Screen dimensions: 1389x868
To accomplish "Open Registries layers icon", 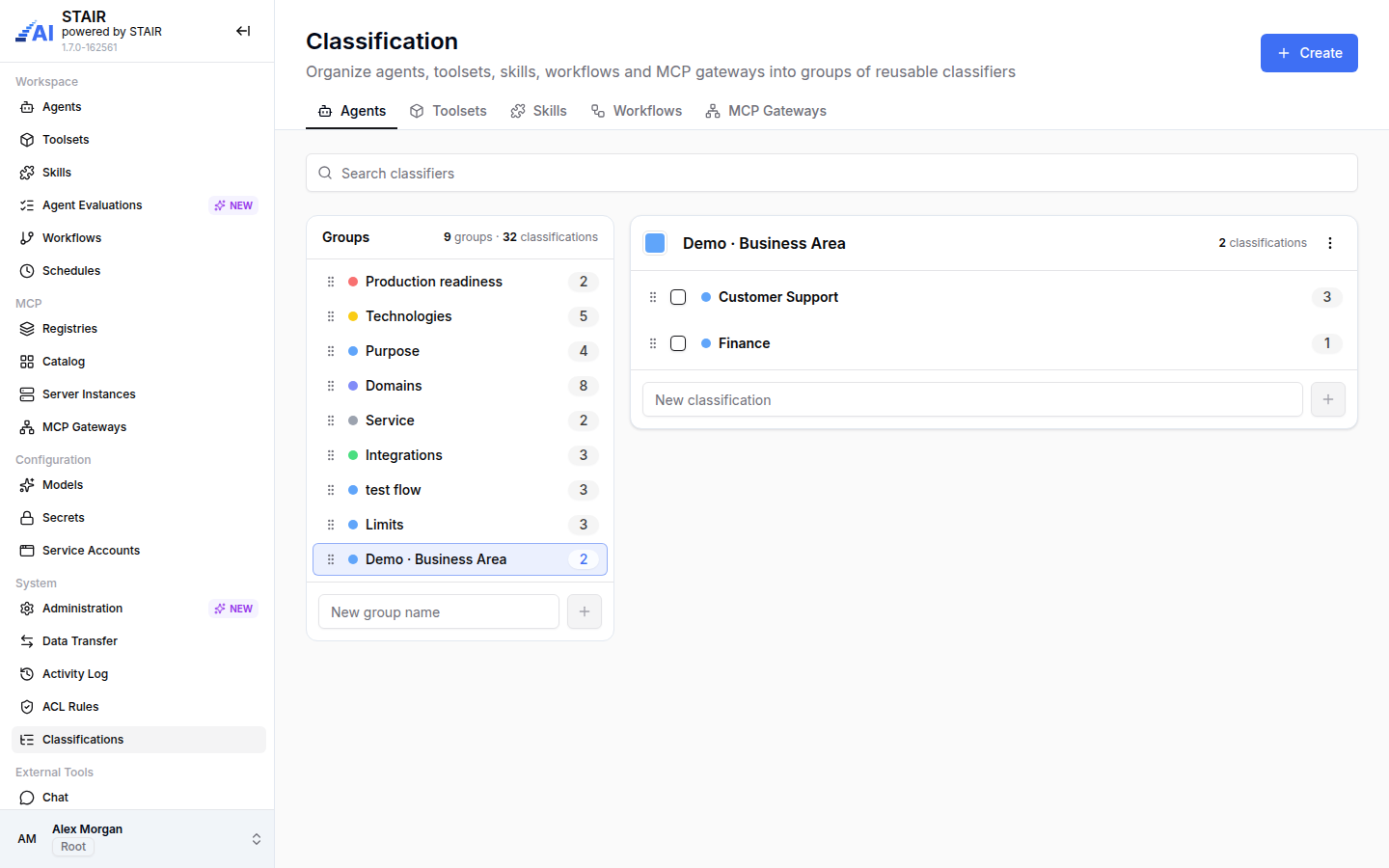I will tap(27, 329).
